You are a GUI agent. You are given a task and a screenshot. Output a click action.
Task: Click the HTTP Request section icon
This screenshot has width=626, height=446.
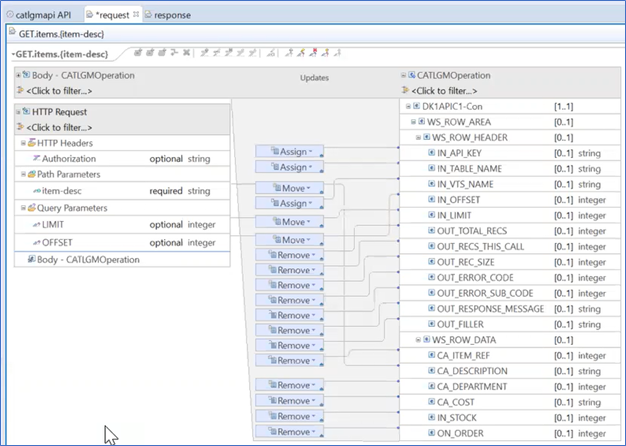coord(26,111)
